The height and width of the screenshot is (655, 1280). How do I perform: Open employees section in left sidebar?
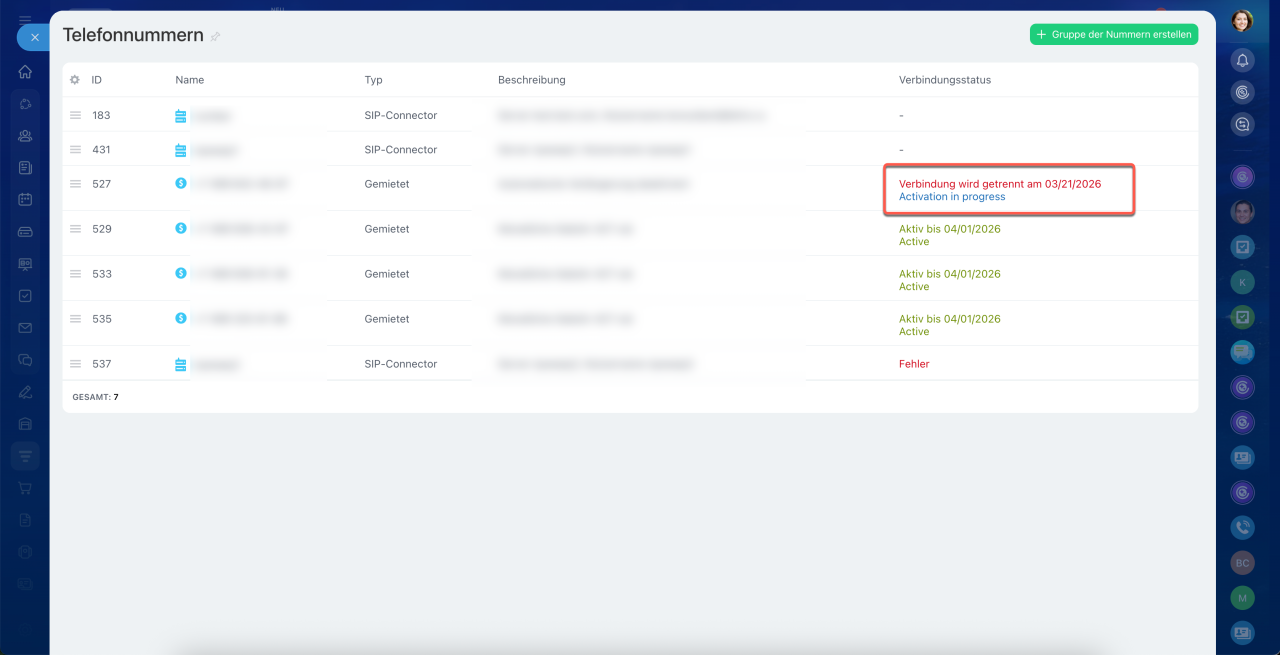coord(25,136)
